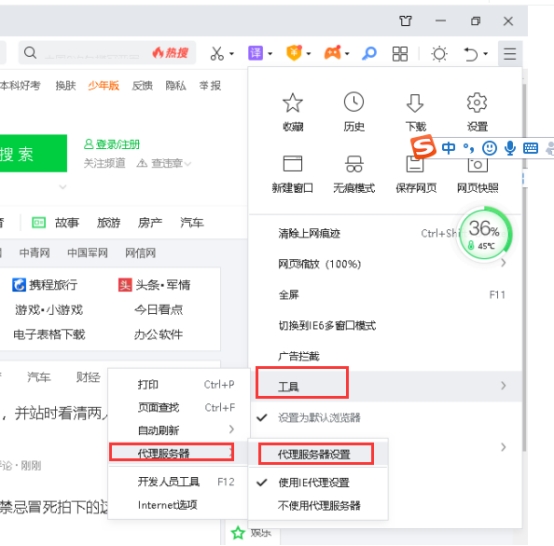Click the purple translate icon

click(255, 53)
